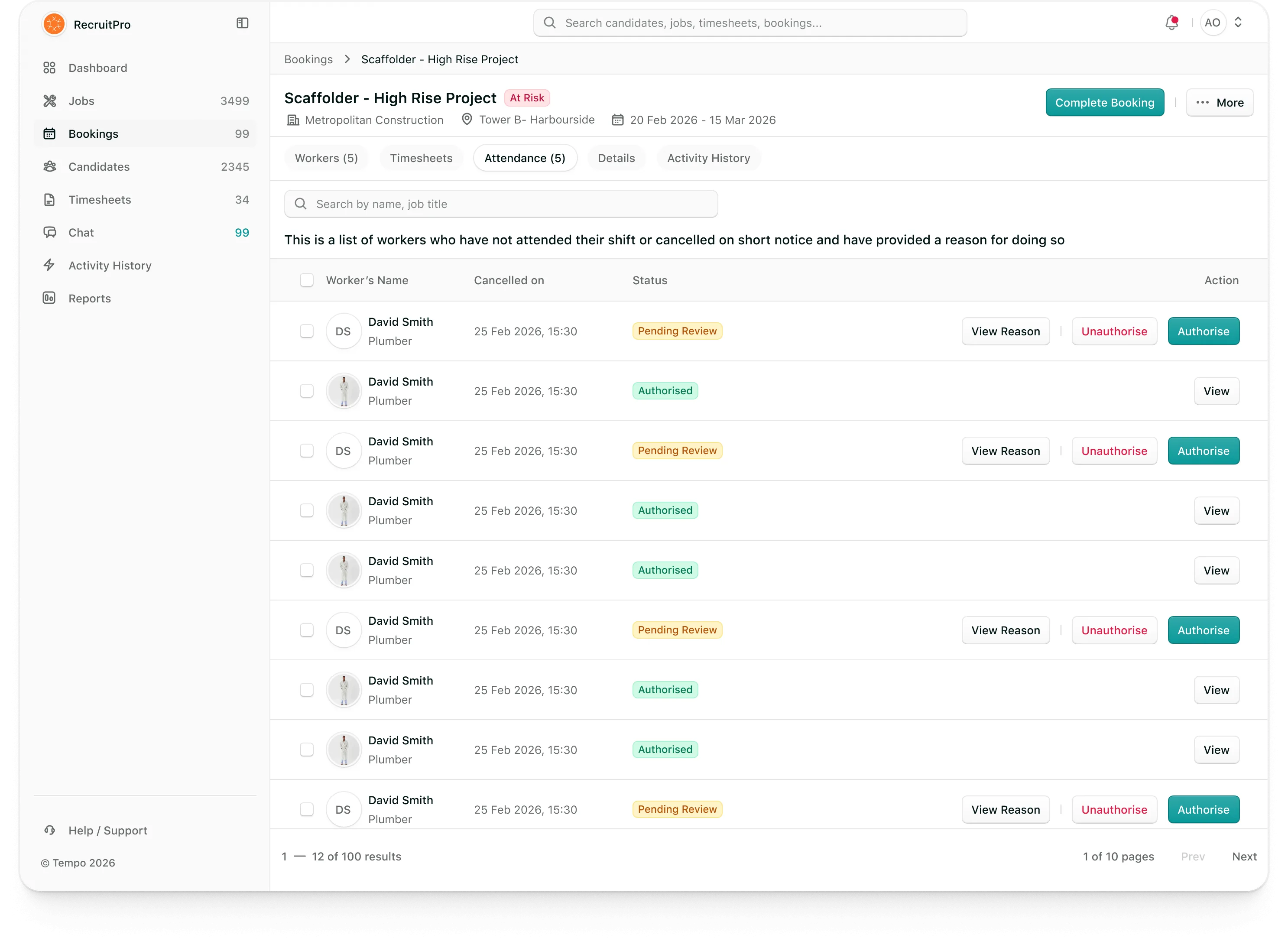Image resolution: width=1288 pixels, height=951 pixels.
Task: Click the AO user avatar
Action: click(1213, 23)
